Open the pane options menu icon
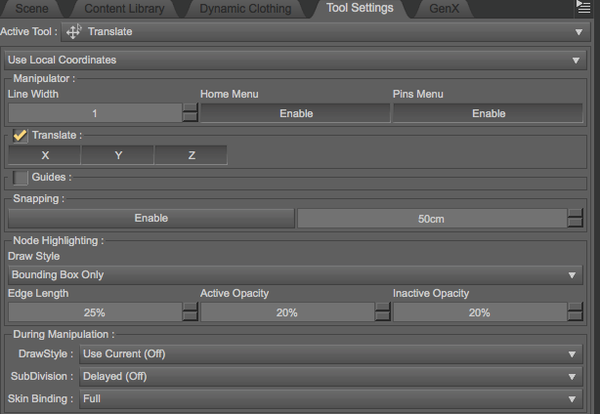The width and height of the screenshot is (600, 414). 584,7
